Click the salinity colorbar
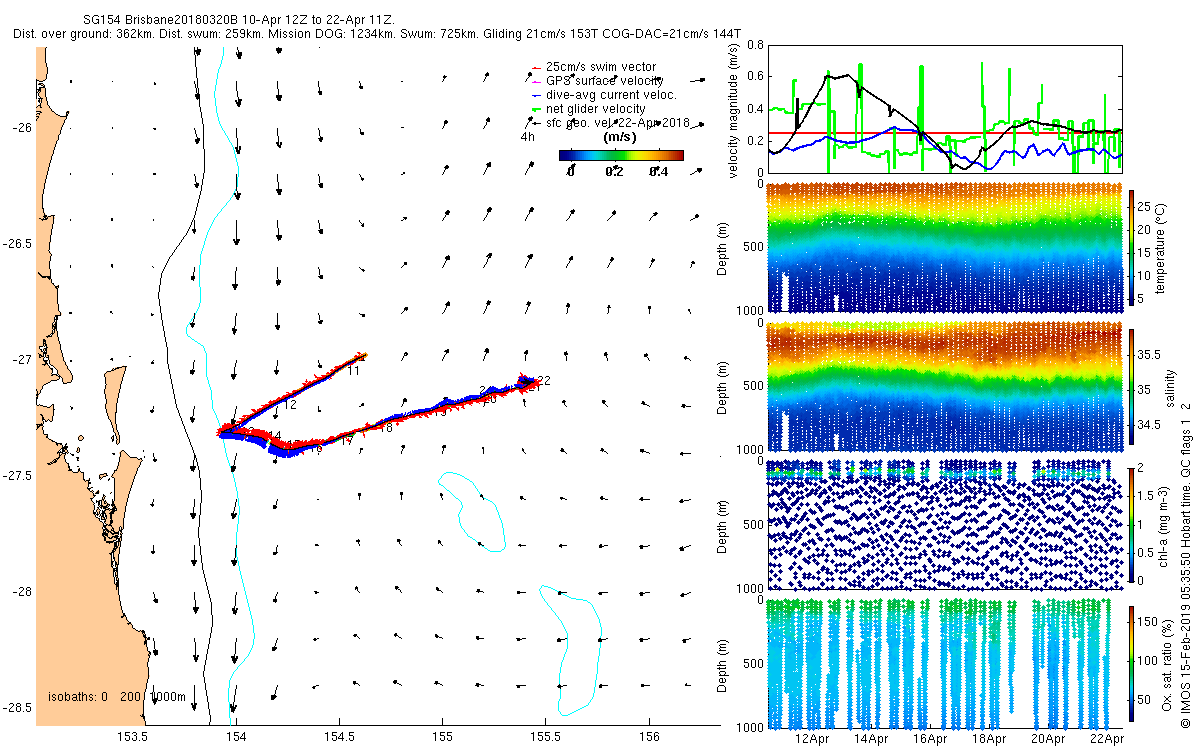Viewport: 1200px width, 750px height. [1132, 386]
